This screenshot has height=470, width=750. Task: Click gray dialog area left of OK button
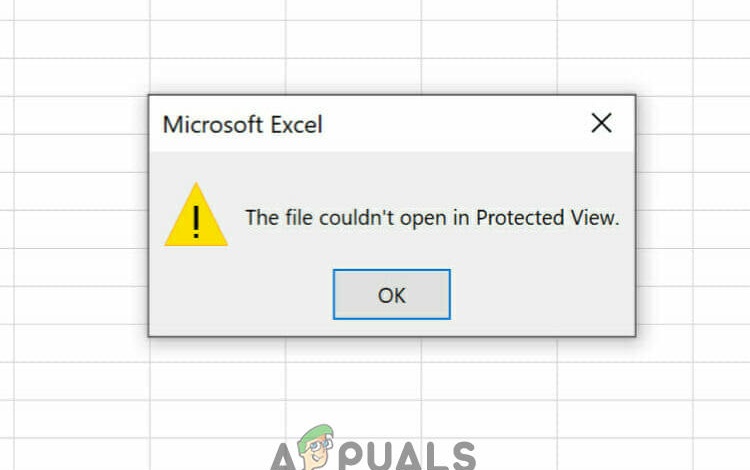coord(239,295)
